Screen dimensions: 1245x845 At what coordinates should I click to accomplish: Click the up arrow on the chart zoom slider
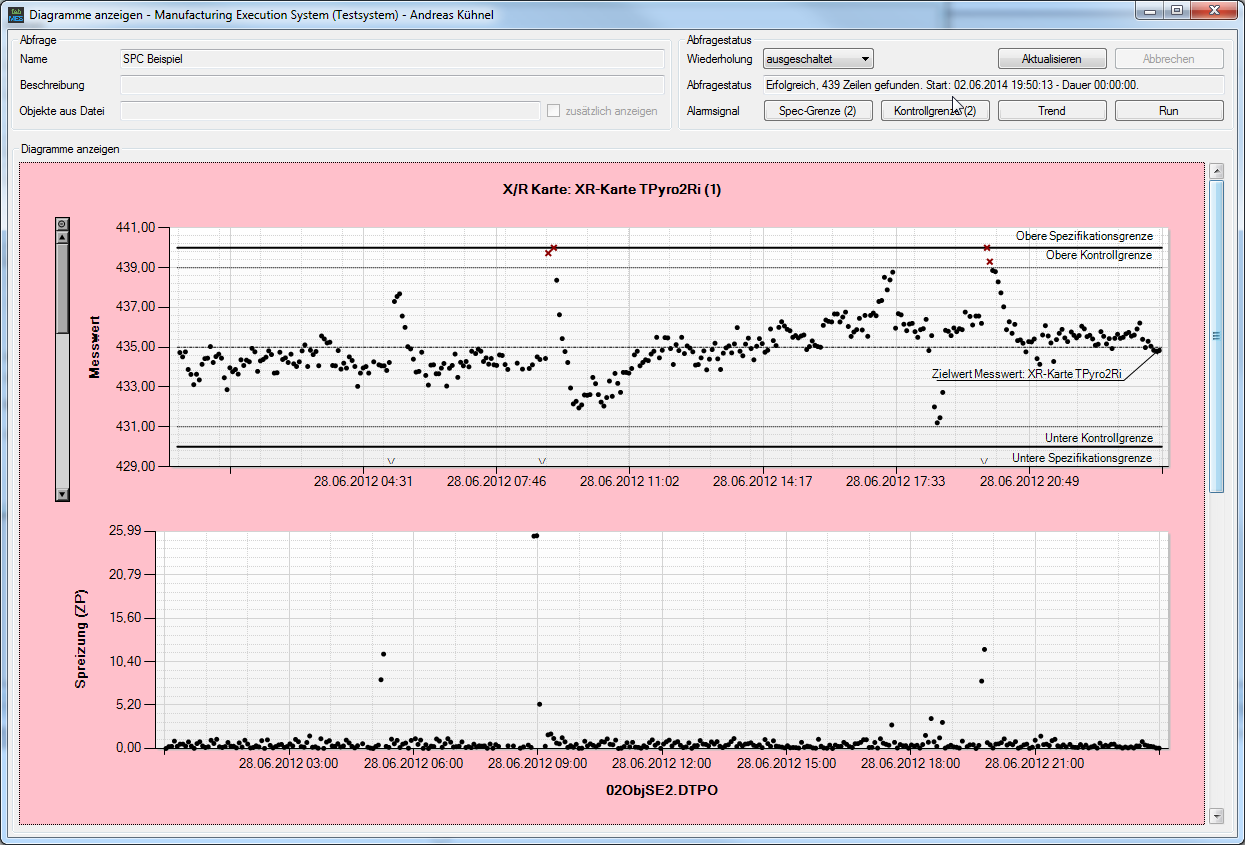(62, 236)
